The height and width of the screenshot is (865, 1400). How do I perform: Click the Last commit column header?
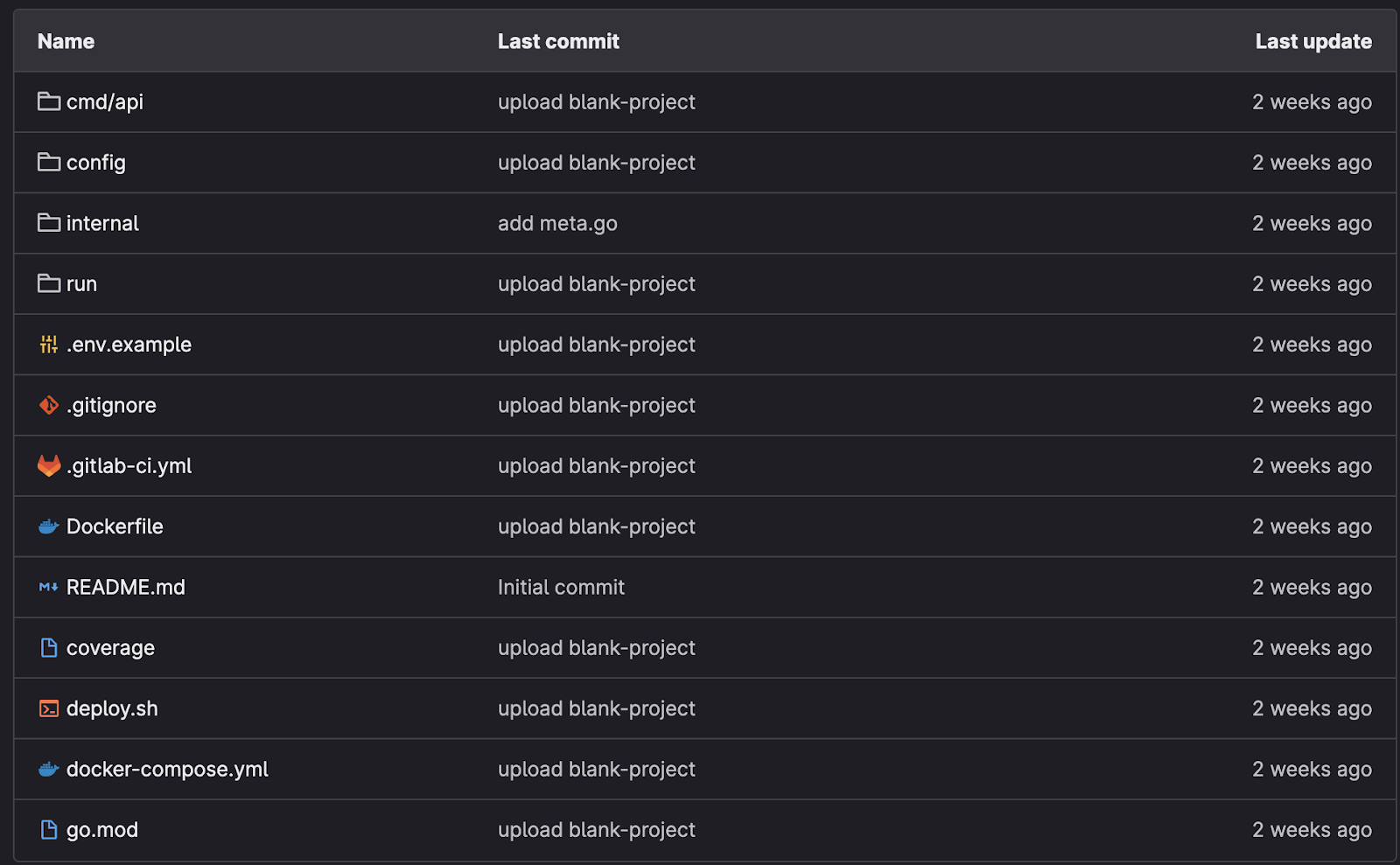pyautogui.click(x=558, y=41)
